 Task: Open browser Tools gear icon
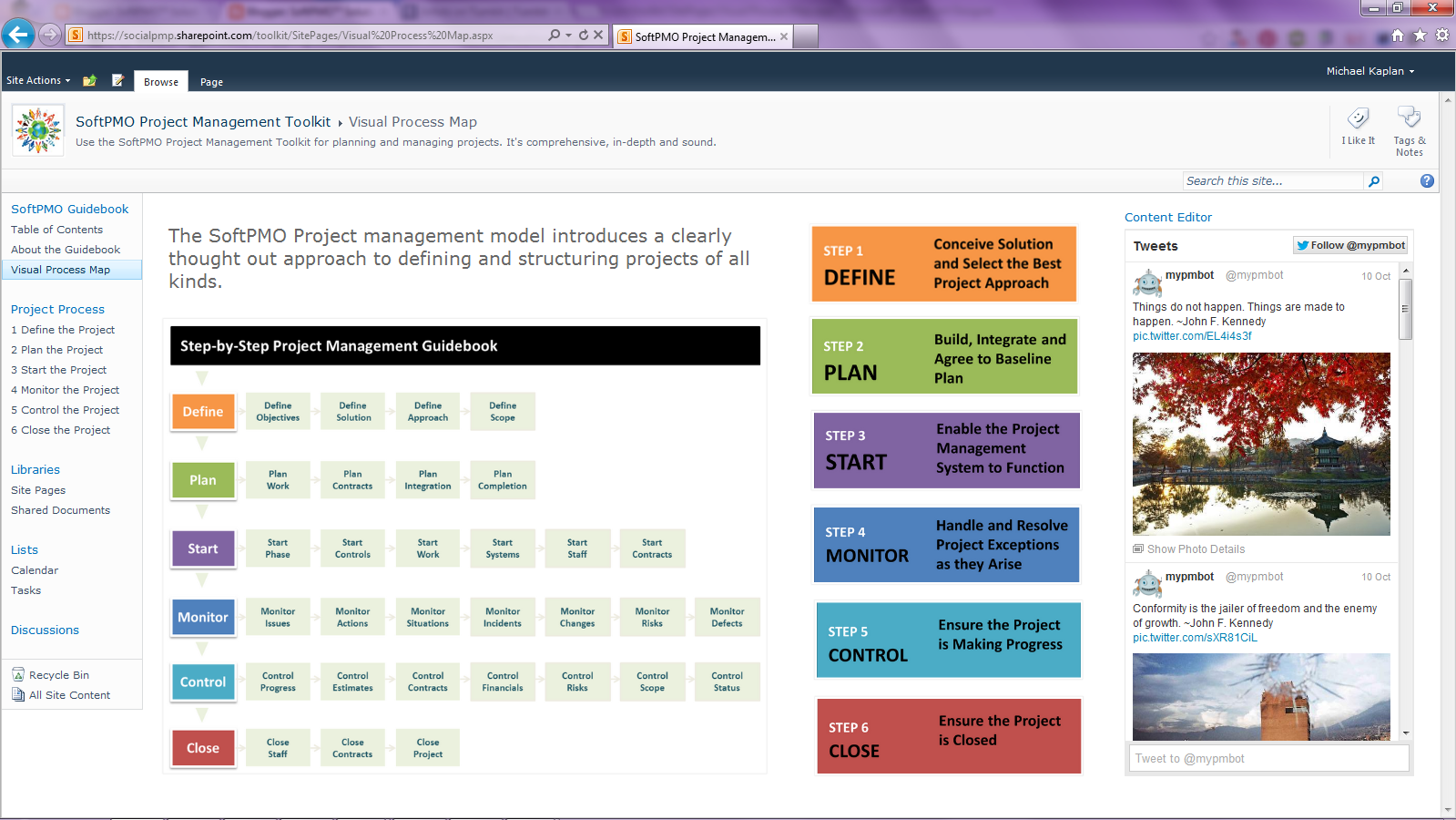click(x=1442, y=36)
